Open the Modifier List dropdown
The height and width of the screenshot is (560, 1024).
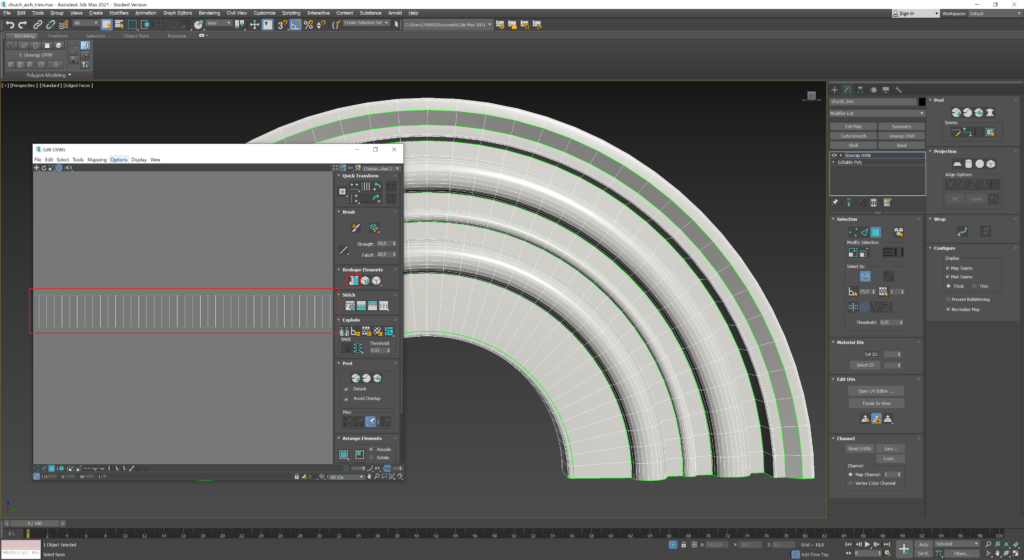[877, 114]
